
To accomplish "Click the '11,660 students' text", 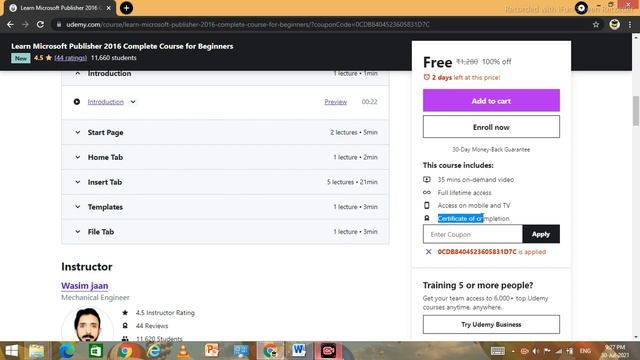I will coord(113,58).
